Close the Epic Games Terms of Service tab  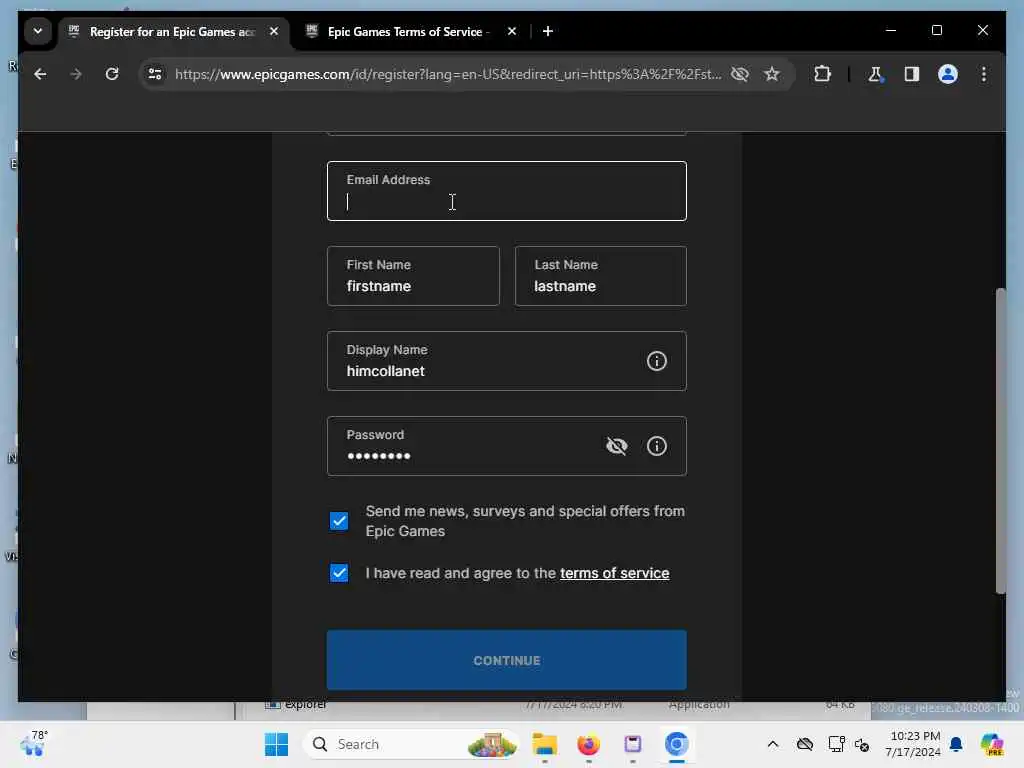pos(512,31)
